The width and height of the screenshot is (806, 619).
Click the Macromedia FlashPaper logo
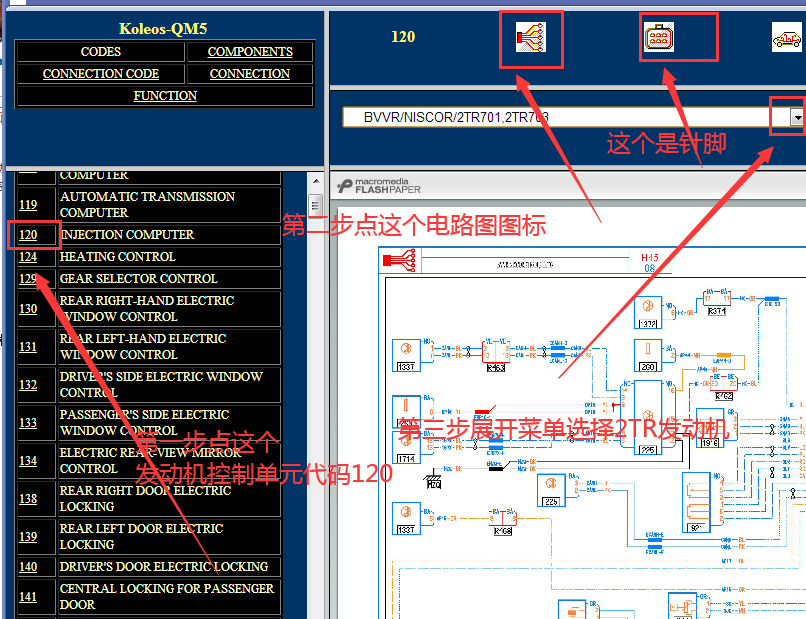[x=379, y=186]
